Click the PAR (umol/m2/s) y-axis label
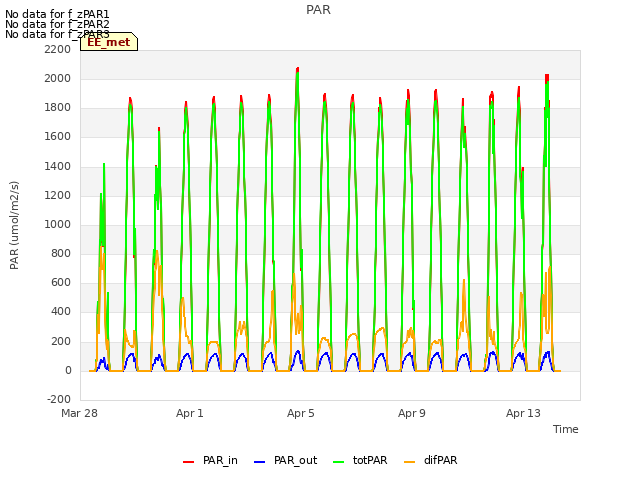 pyautogui.click(x=14, y=225)
